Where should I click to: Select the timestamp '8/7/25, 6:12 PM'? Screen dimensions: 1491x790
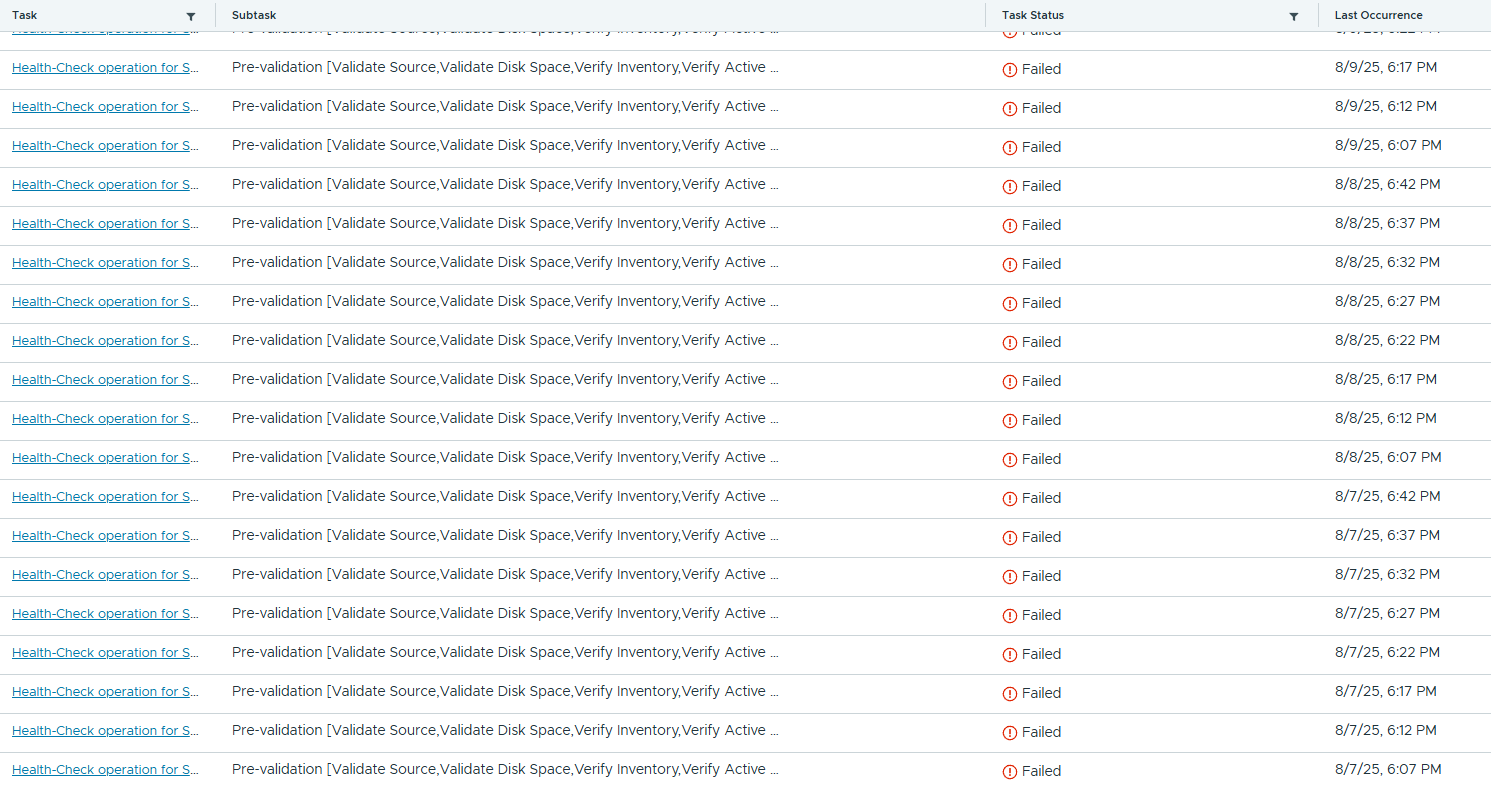coord(1386,730)
